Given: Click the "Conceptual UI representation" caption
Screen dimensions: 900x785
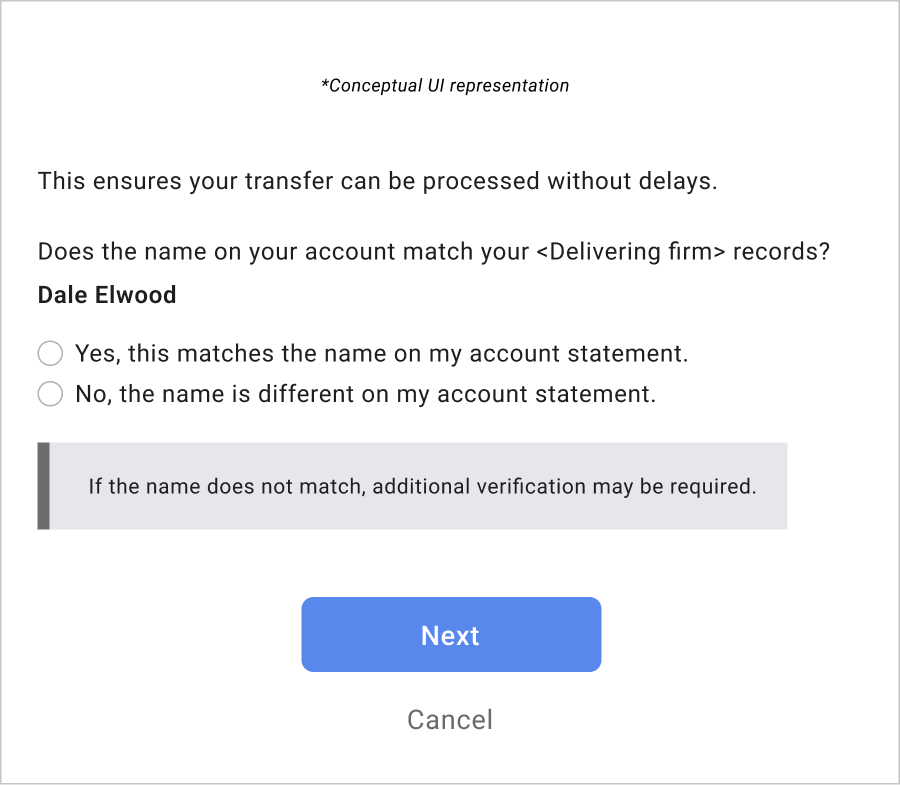Looking at the screenshot, I should [445, 86].
